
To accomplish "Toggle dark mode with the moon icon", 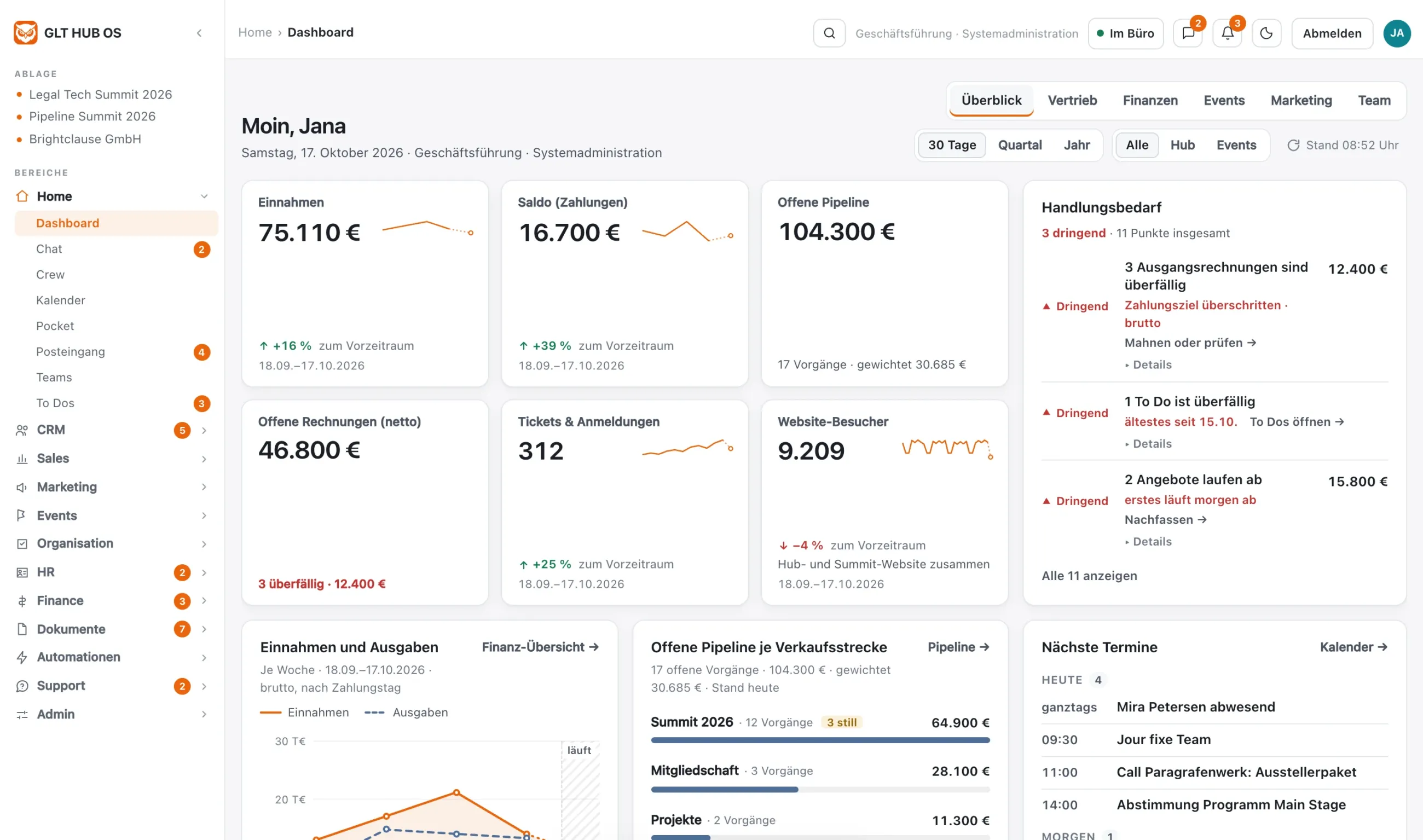I will (x=1266, y=33).
